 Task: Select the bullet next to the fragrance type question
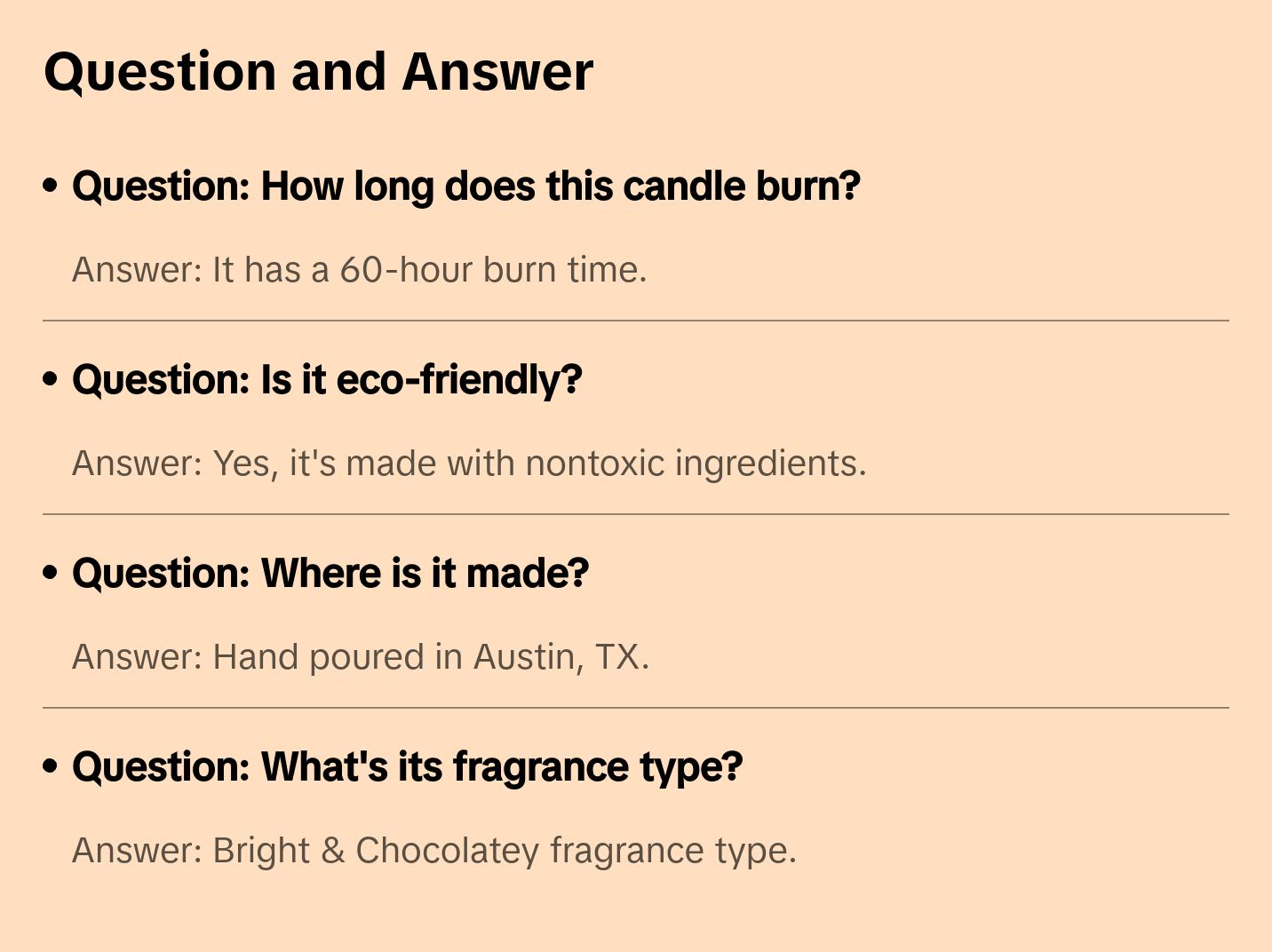tap(51, 767)
